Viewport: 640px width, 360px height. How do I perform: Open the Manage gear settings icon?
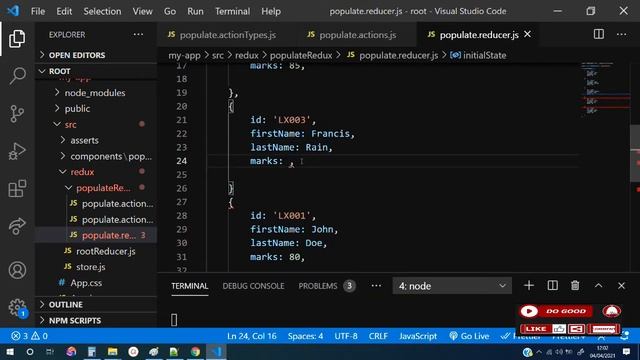[17, 307]
